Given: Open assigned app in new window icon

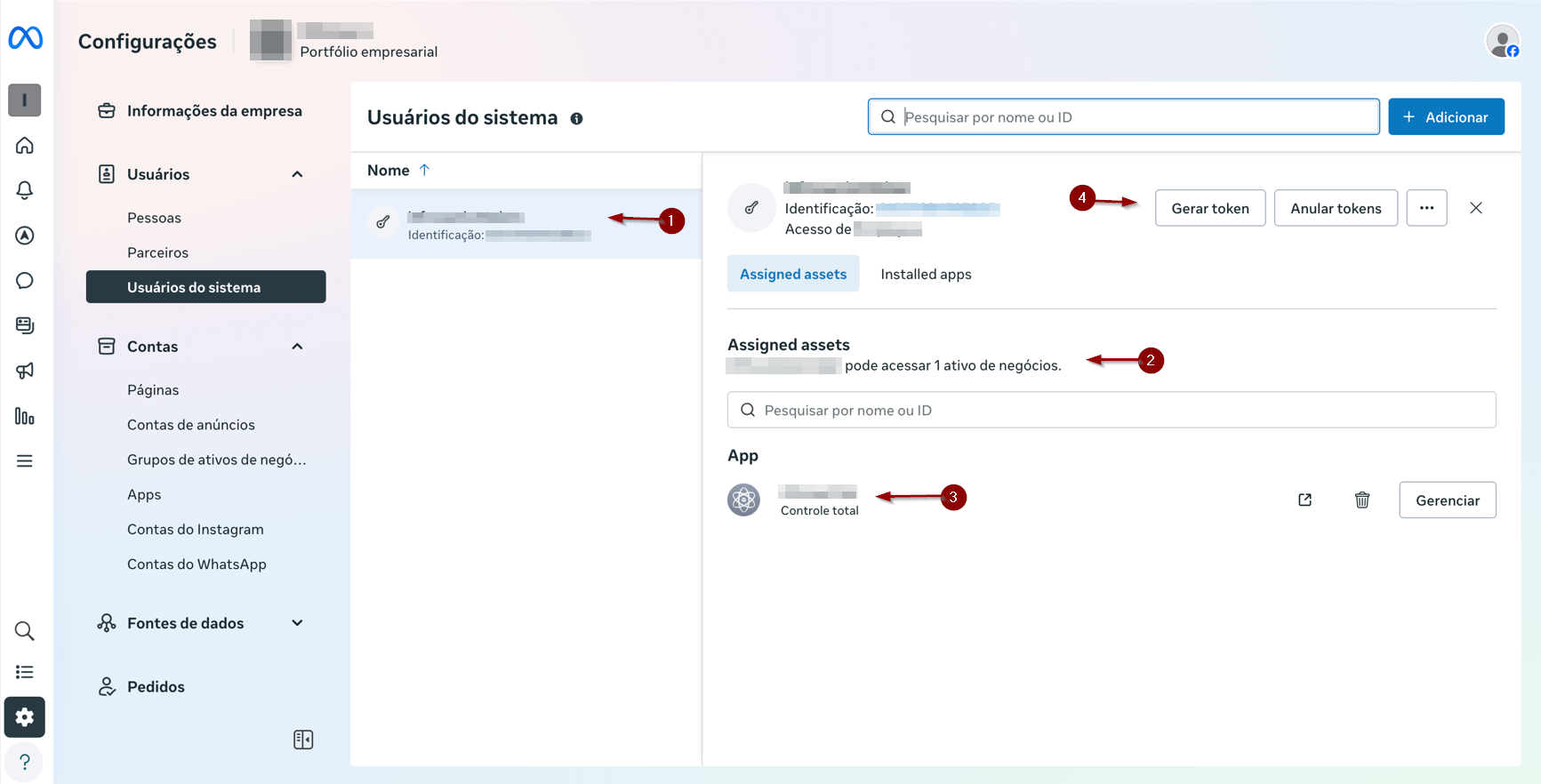Looking at the screenshot, I should click(x=1304, y=500).
